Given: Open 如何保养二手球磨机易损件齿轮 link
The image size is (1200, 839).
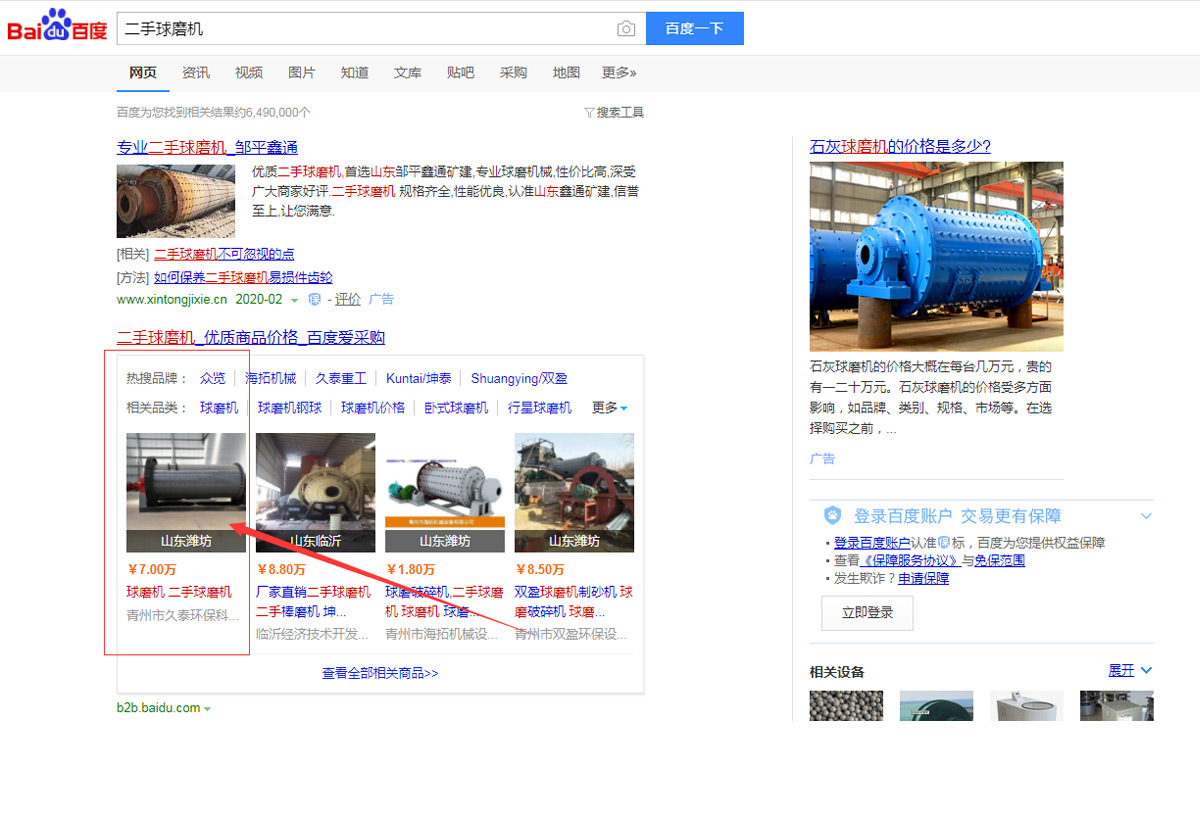Looking at the screenshot, I should coord(243,278).
